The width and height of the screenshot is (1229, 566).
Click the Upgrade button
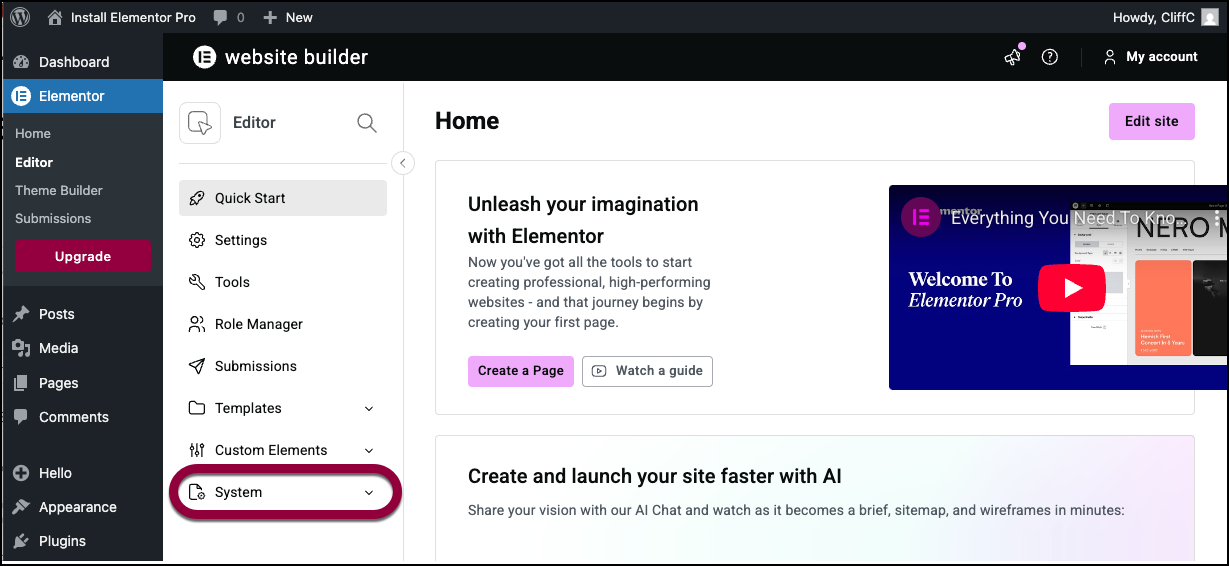coord(83,256)
